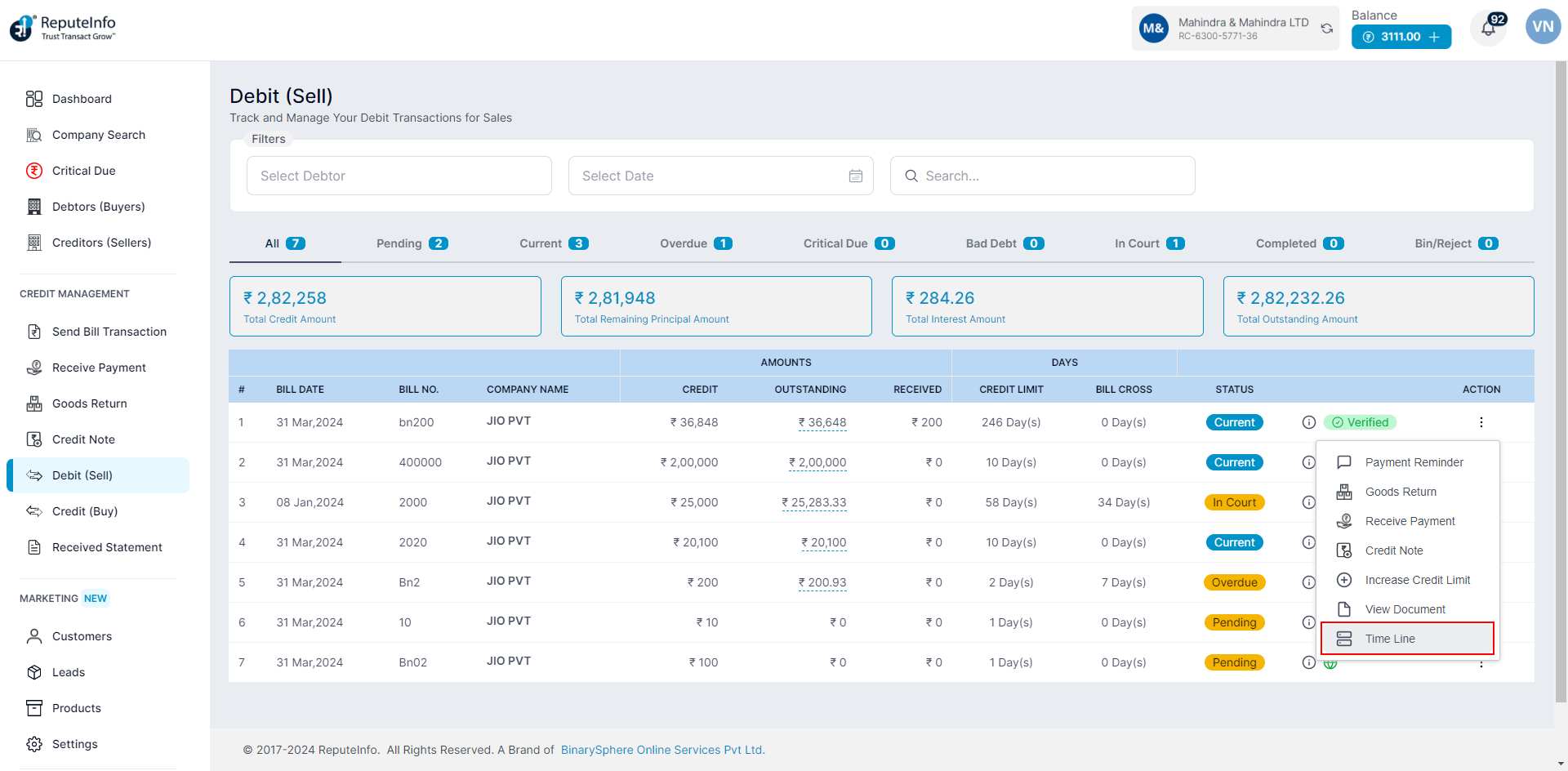The width and height of the screenshot is (1568, 771).
Task: Switch to the In Court tab
Action: pyautogui.click(x=1148, y=243)
